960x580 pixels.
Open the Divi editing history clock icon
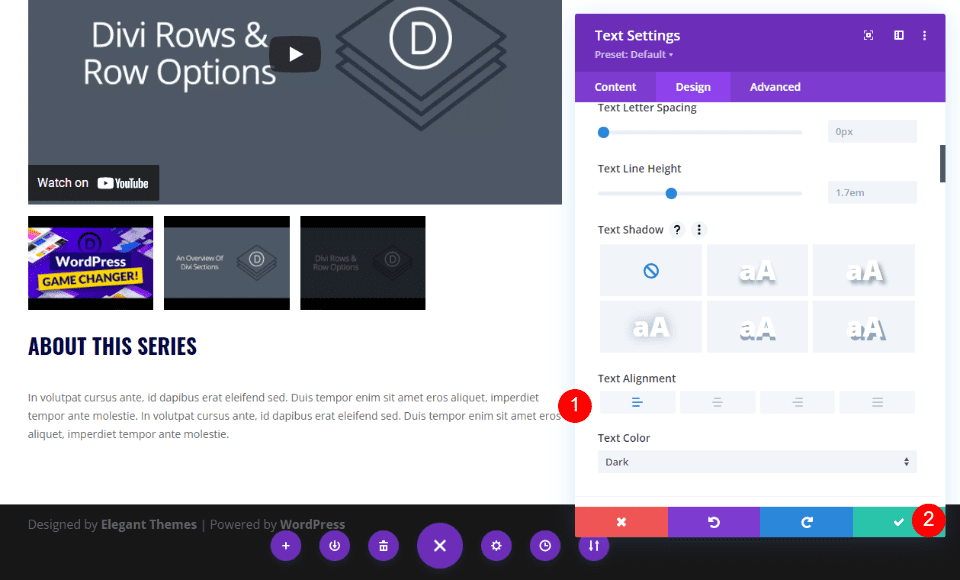point(545,546)
